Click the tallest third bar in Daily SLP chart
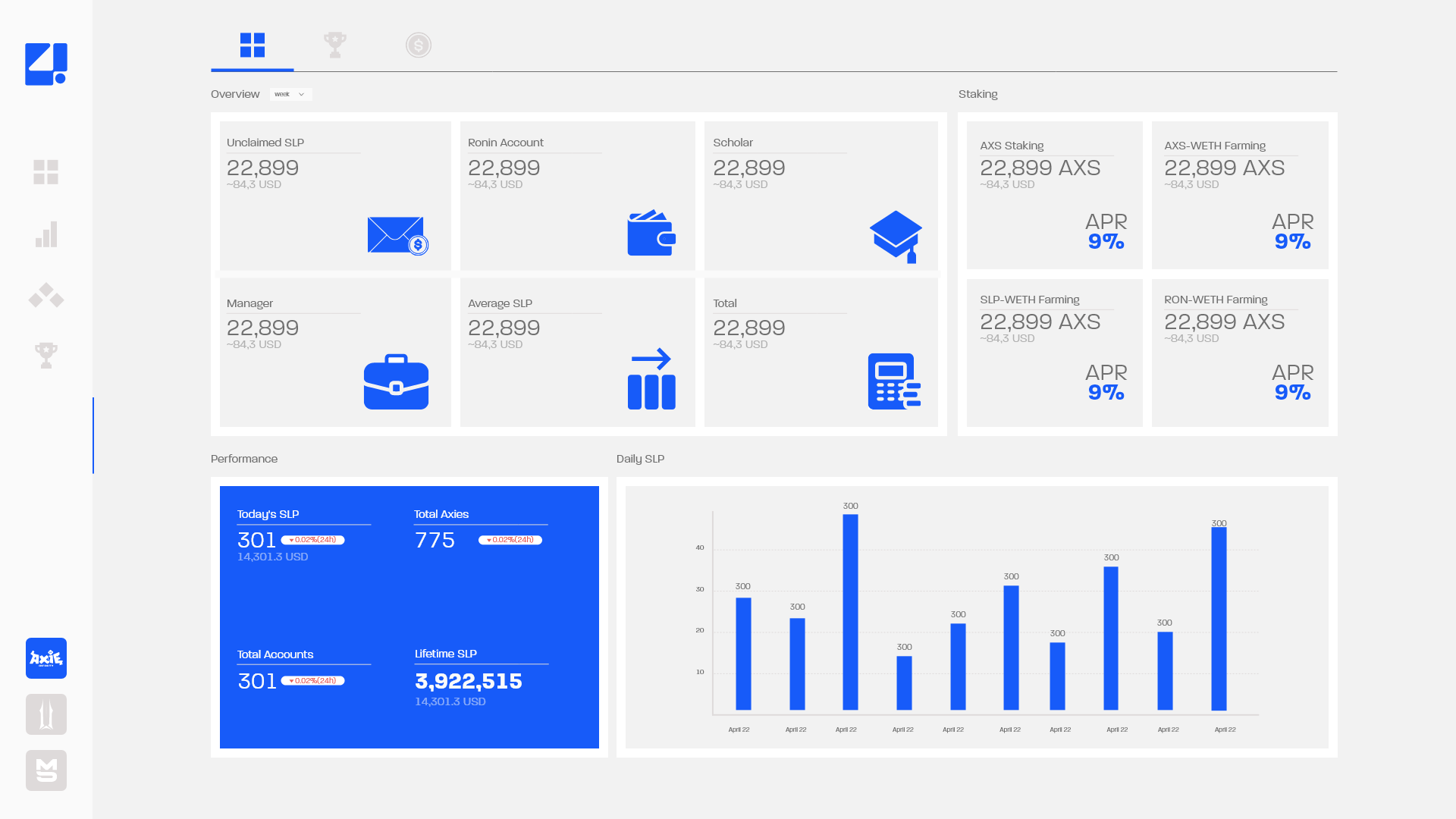 (850, 613)
